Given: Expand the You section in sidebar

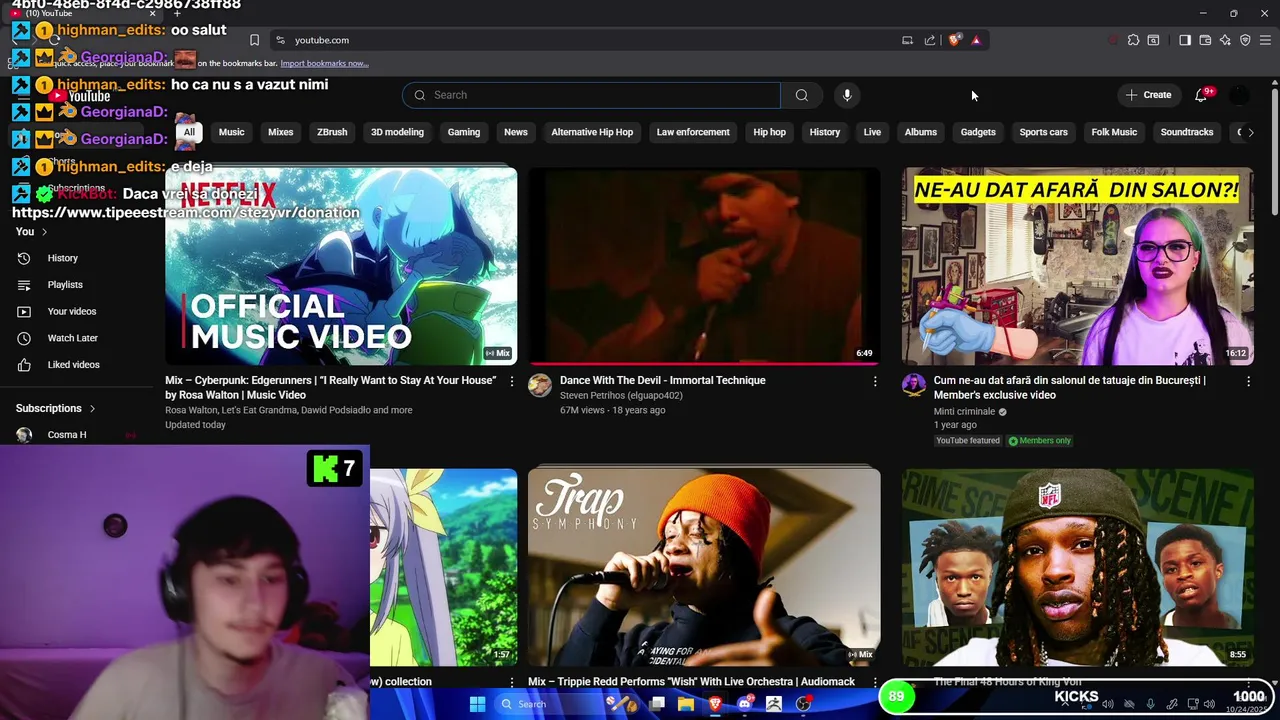Looking at the screenshot, I should pos(31,232).
